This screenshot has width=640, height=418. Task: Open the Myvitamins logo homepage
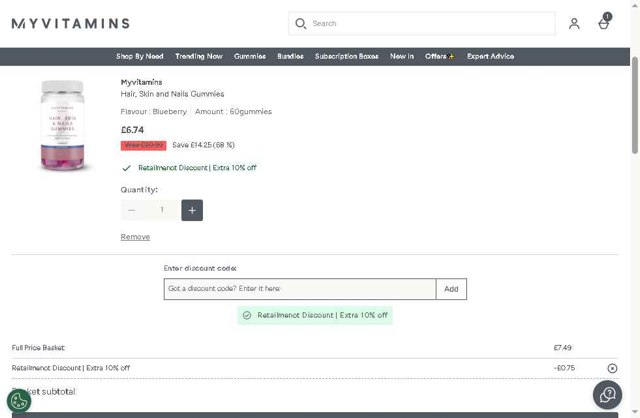tap(71, 24)
